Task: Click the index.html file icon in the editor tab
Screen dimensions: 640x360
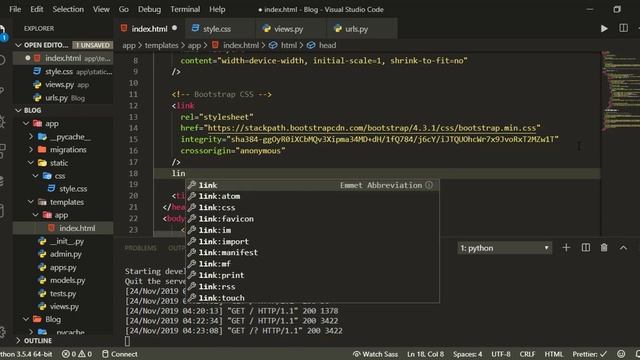Action: (x=124, y=28)
